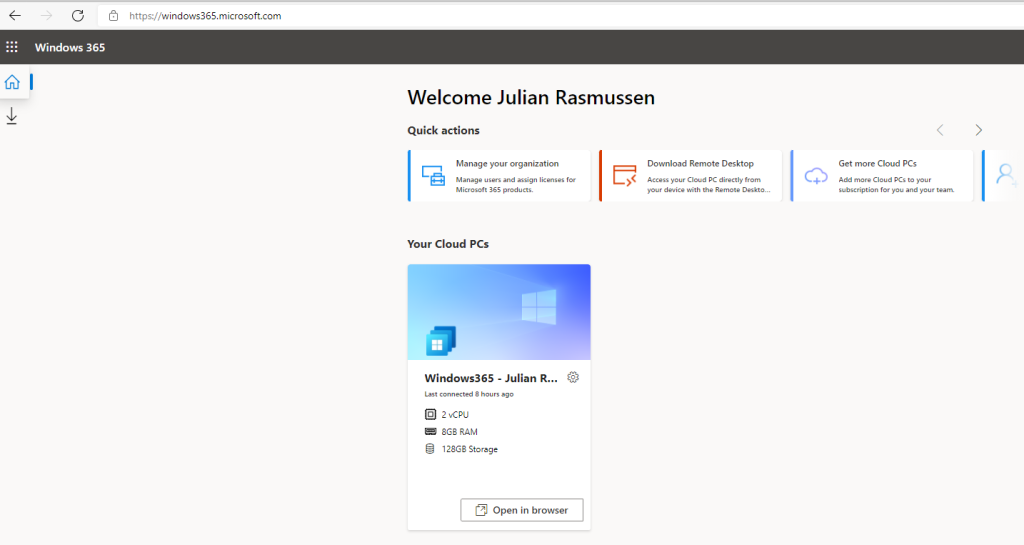Screen dimensions: 1024x545
Task: Click the 8GB RAM text
Action: 460,432
